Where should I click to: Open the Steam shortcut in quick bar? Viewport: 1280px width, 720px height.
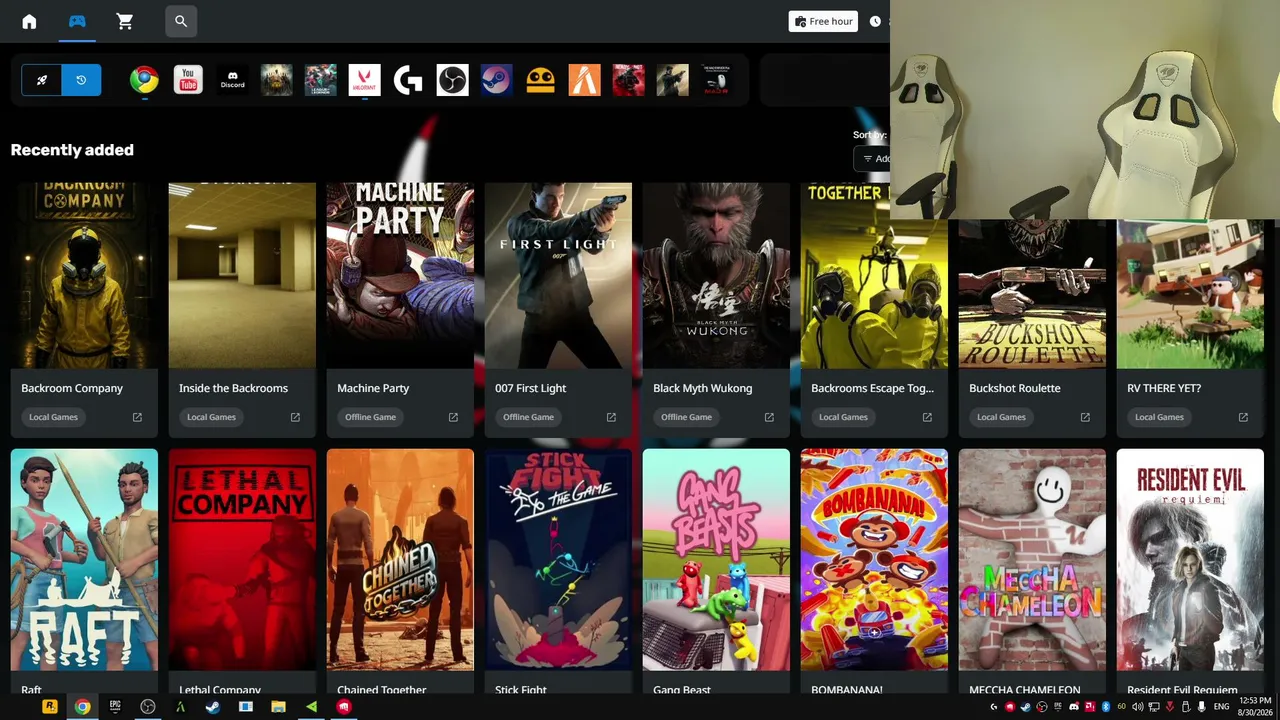[497, 80]
